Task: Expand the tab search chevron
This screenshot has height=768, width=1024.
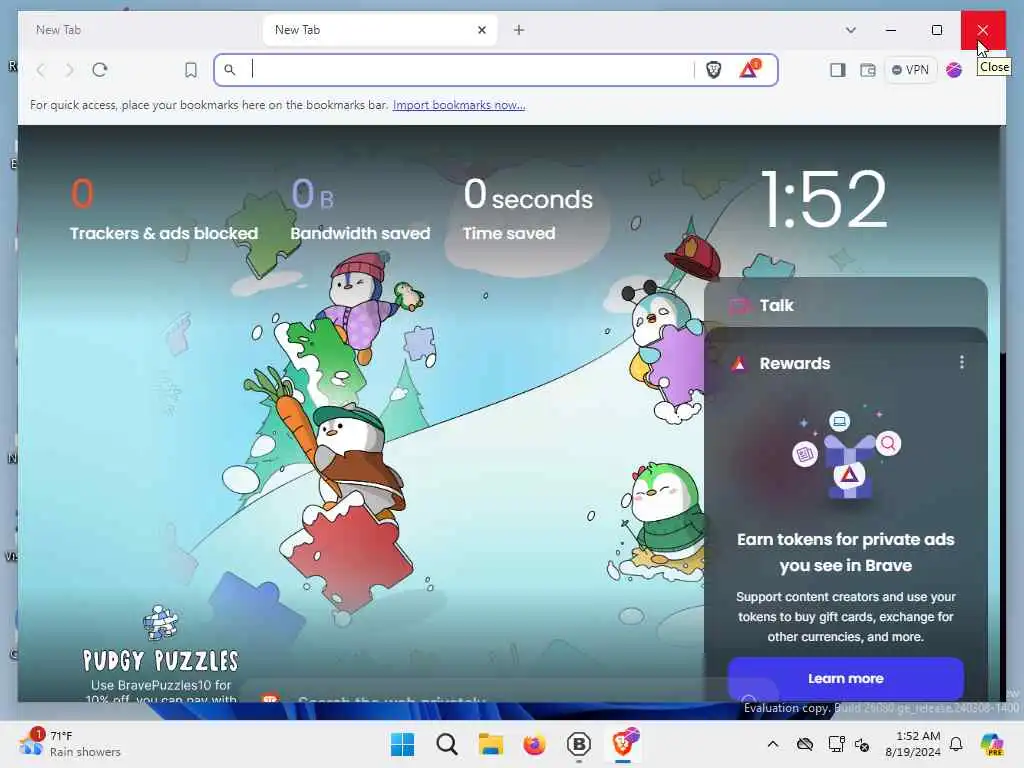Action: 850,30
